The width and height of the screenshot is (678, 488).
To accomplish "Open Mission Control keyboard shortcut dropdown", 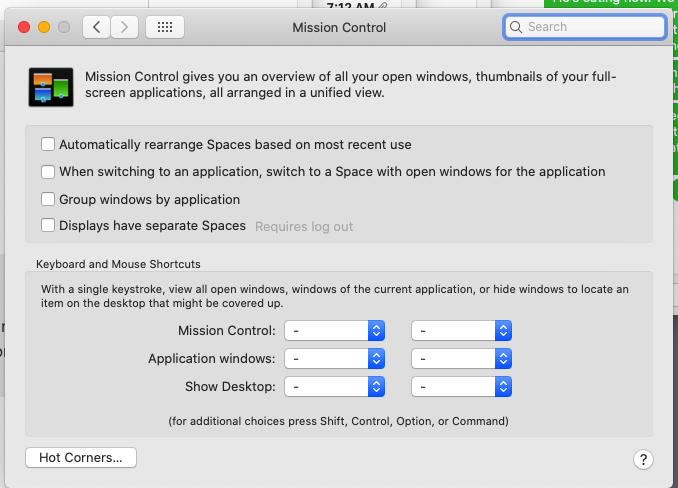I will tap(334, 331).
